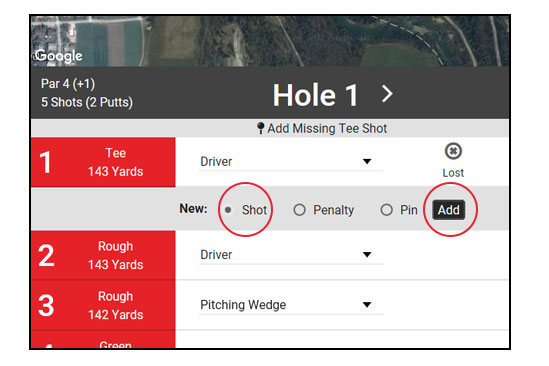Click the tee pin icon

coord(260,128)
